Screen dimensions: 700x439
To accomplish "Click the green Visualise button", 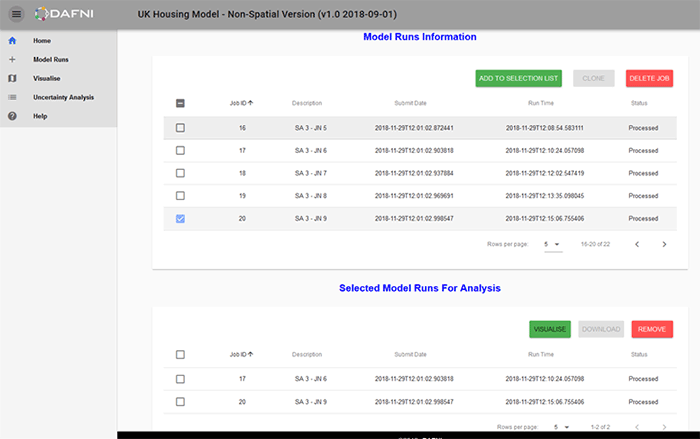I will pyautogui.click(x=550, y=329).
